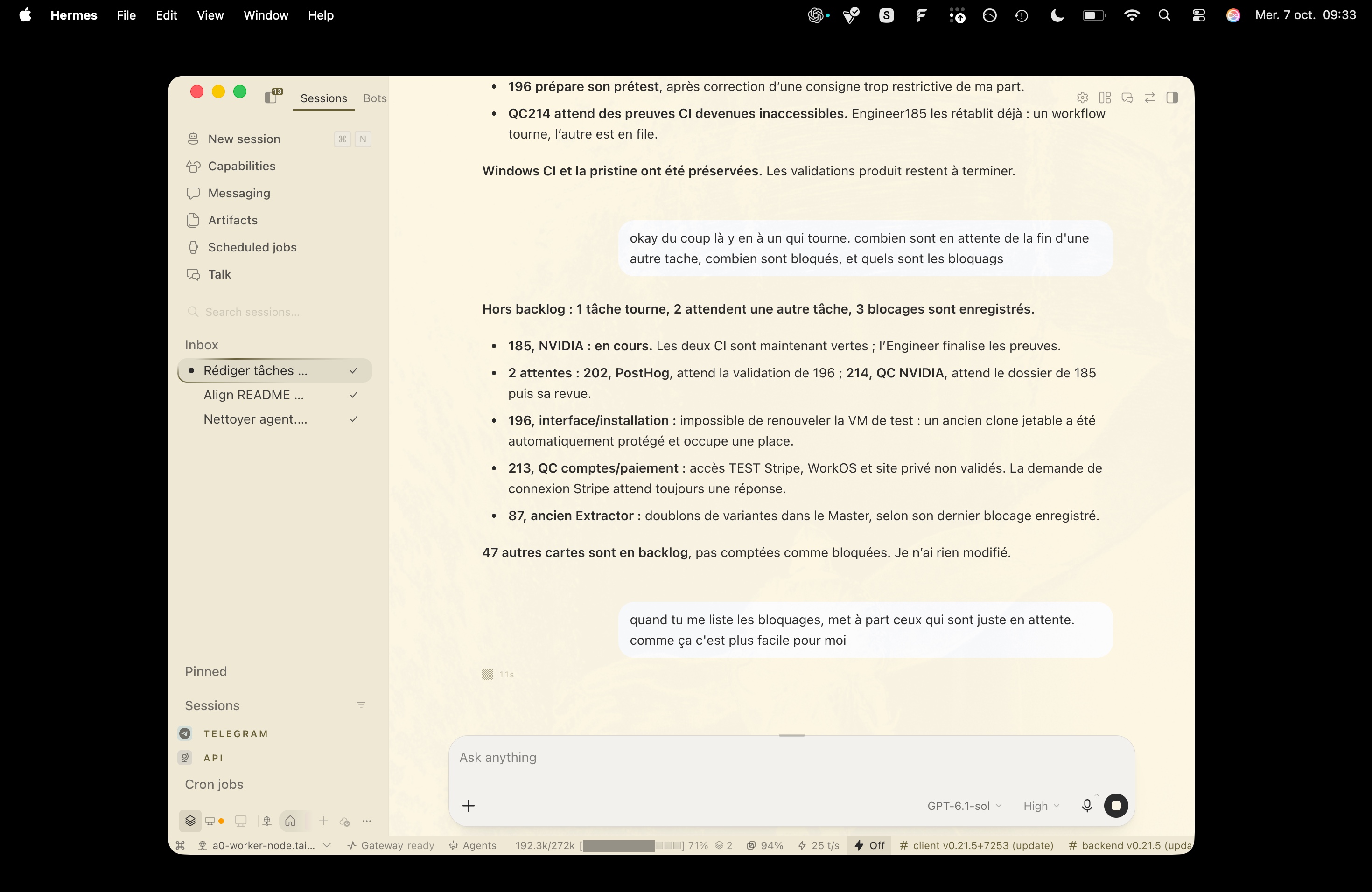Screen dimensions: 1372x892
Task: Open the three-dots more menu in sidebar footer
Action: [x=367, y=821]
